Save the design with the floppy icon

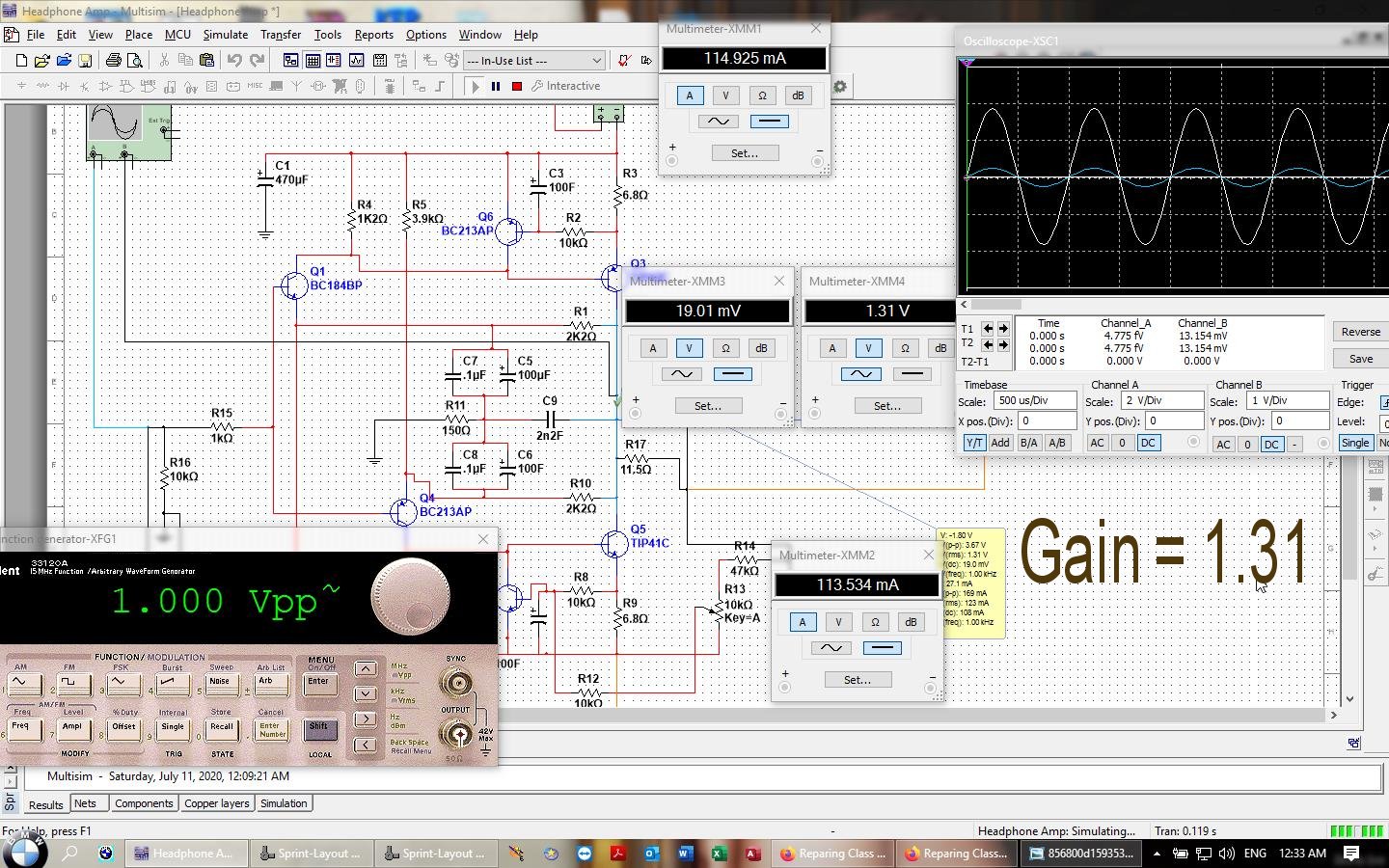pyautogui.click(x=85, y=60)
